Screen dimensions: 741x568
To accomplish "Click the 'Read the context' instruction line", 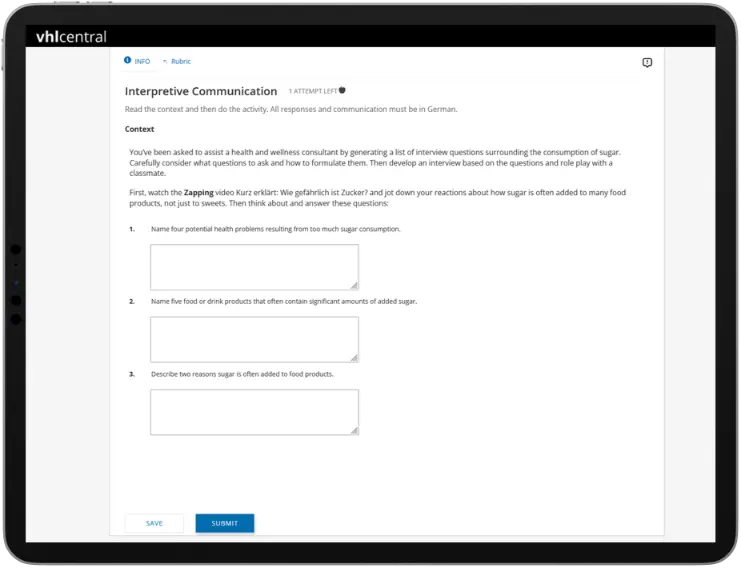I will [x=291, y=109].
